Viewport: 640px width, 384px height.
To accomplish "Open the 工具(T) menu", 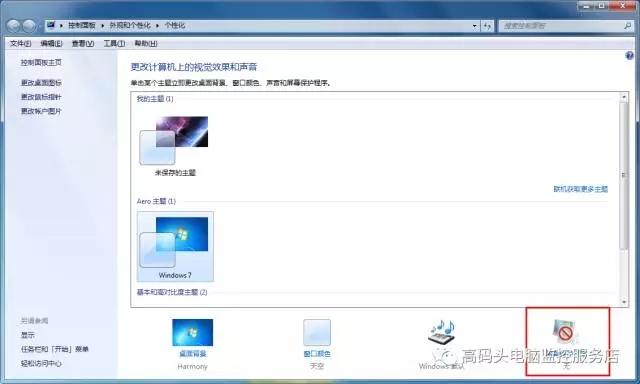I will pyautogui.click(x=114, y=43).
